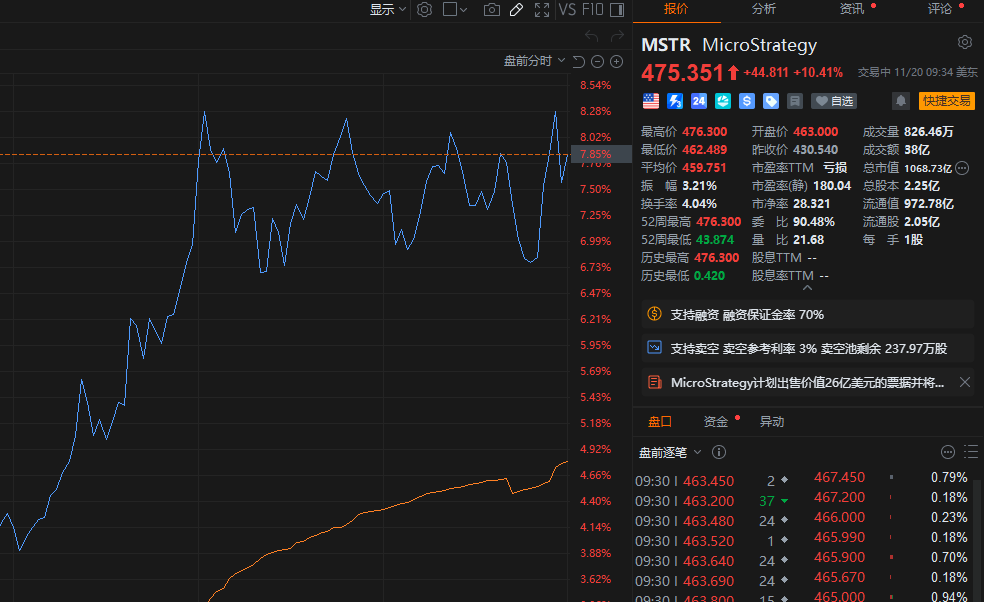Select trade row with price 463.200
984x602 pixels.
712,501
